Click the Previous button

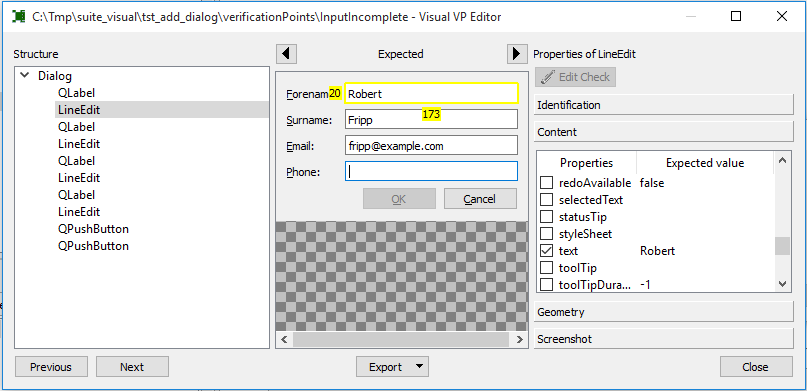coord(51,367)
